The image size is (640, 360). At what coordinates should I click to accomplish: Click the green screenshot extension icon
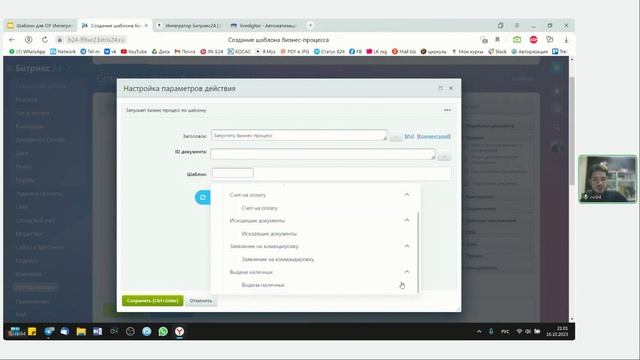(x=517, y=40)
